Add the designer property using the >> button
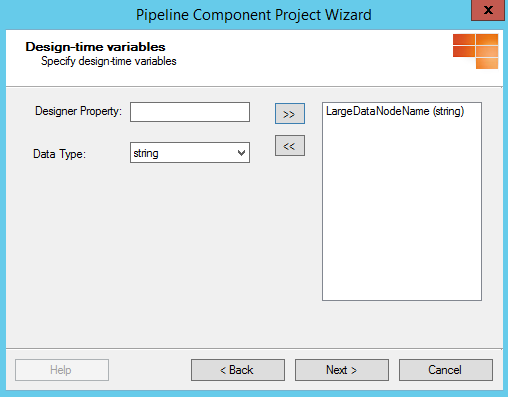Screen dimensions: 508x397 (290, 114)
